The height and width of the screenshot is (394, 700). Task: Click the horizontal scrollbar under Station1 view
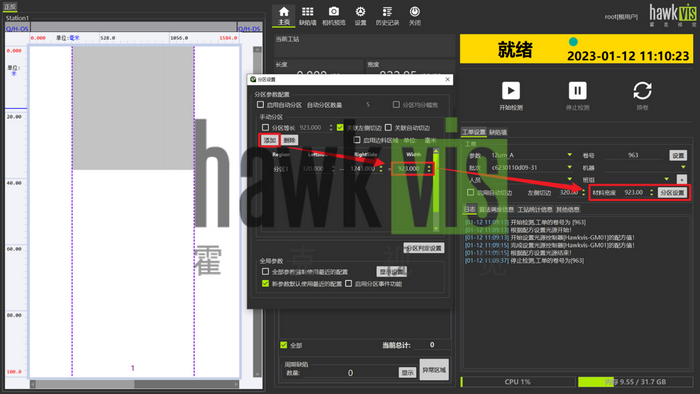[x=134, y=384]
